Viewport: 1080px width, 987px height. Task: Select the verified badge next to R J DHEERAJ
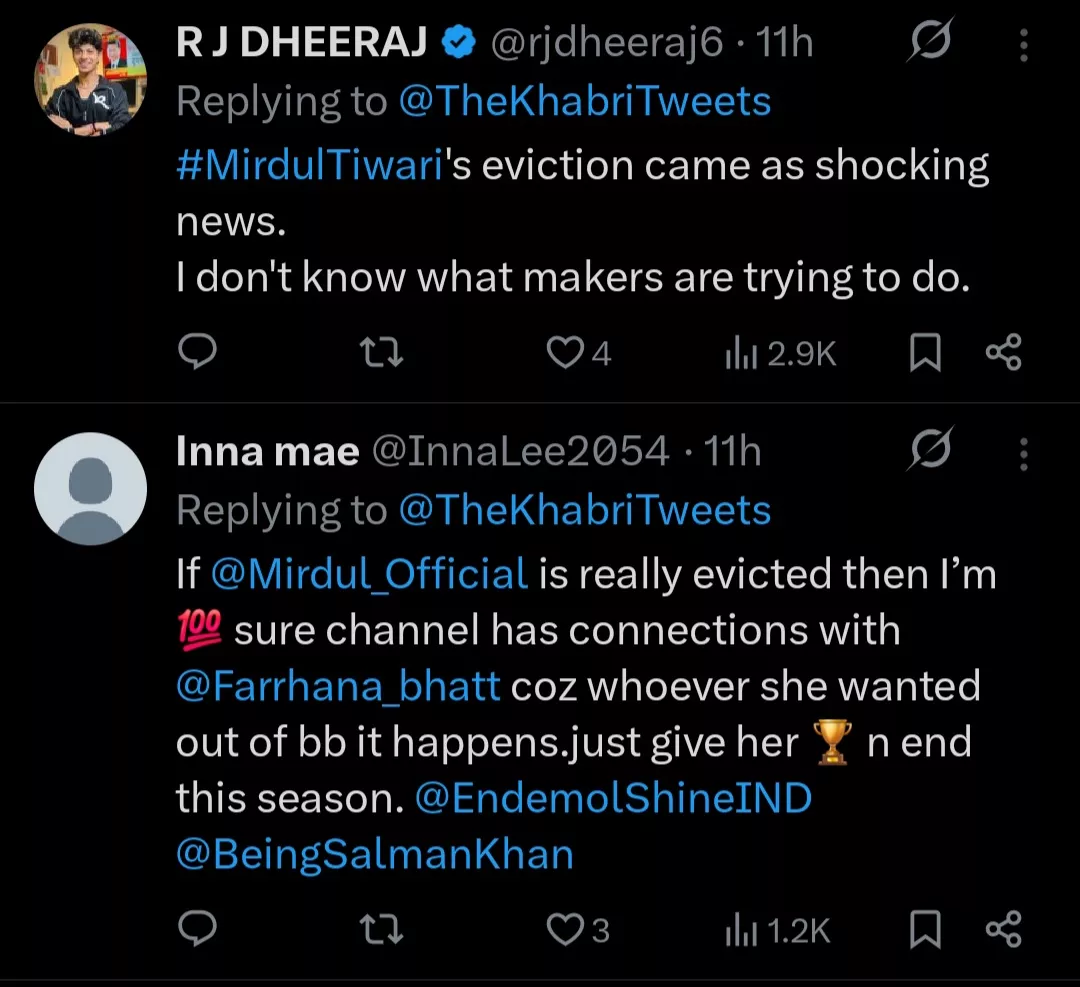pyautogui.click(x=459, y=42)
